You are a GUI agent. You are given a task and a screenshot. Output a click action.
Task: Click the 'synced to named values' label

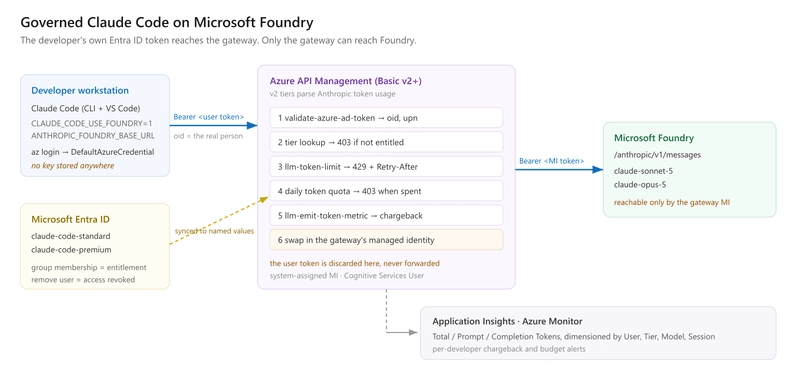tap(214, 231)
